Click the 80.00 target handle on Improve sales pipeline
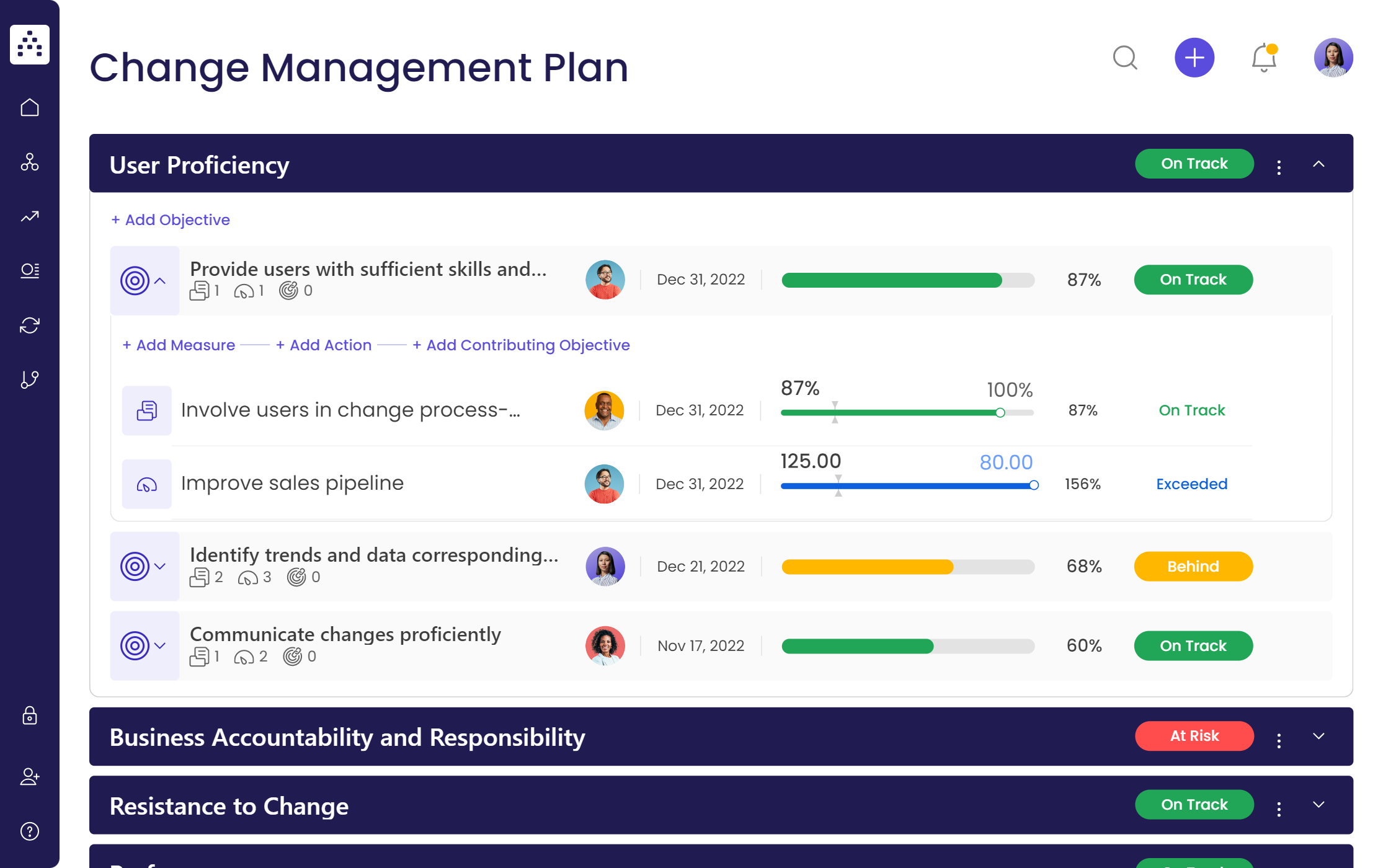 1034,485
